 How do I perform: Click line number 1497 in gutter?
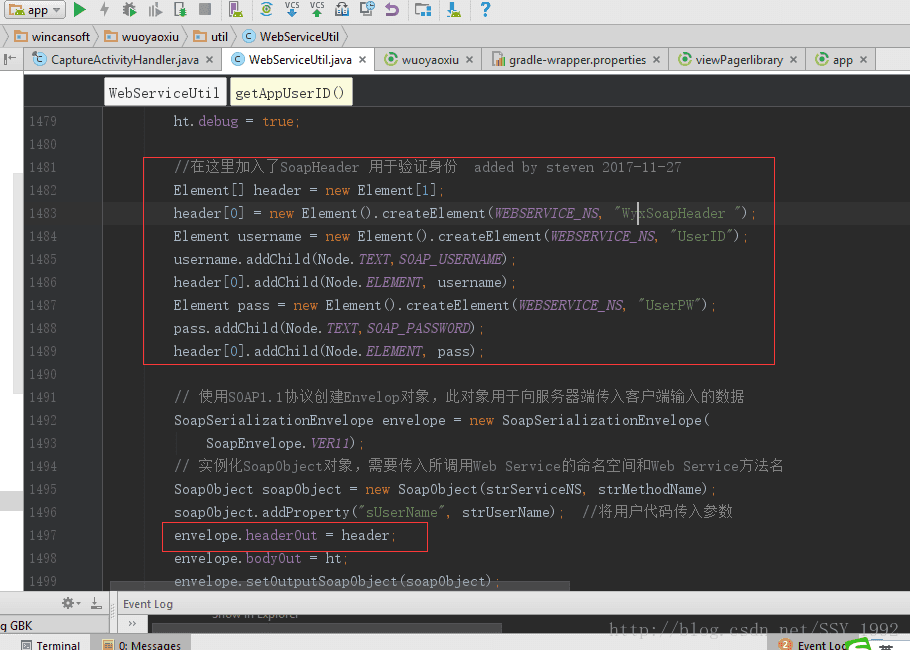tap(44, 535)
